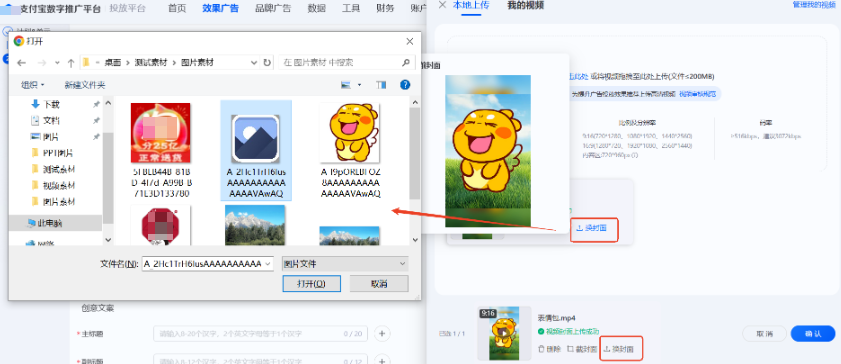Click 桌面 in the address path
Screen dimensions: 841x364
[113, 63]
